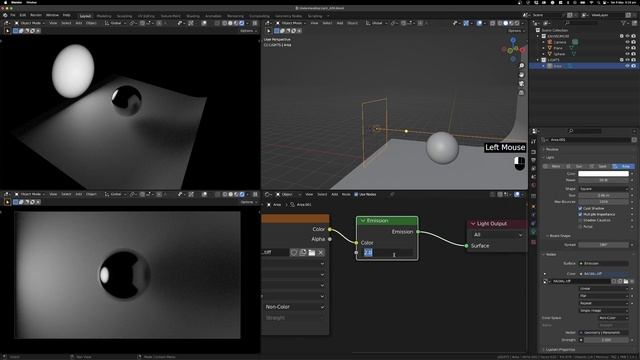Switch top-left viewport to rendered shading
Viewport: 640px width, 360px height.
click(242, 23)
